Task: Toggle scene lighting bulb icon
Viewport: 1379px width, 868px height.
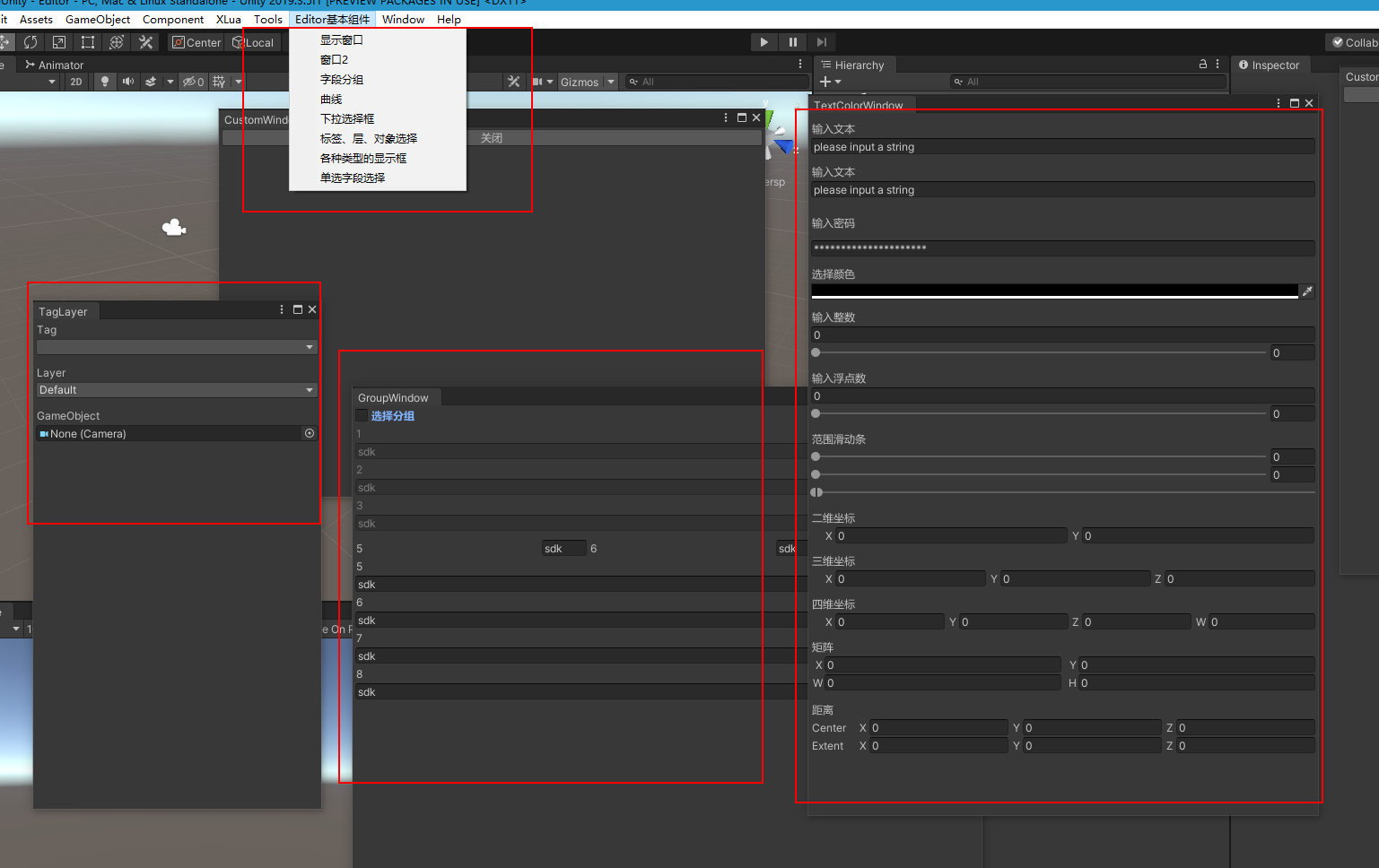Action: point(105,82)
